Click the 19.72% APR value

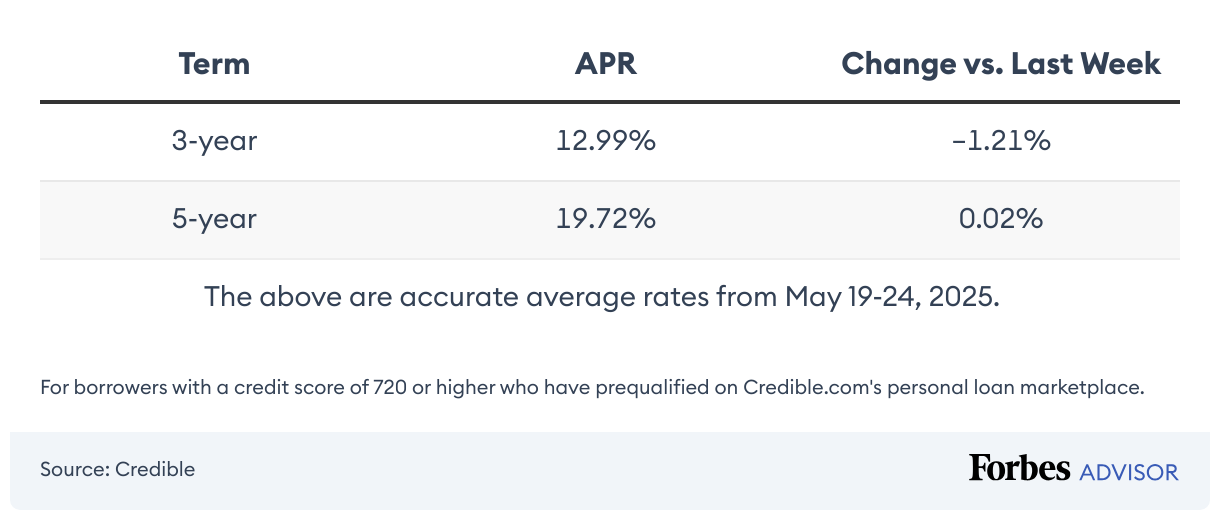605,219
